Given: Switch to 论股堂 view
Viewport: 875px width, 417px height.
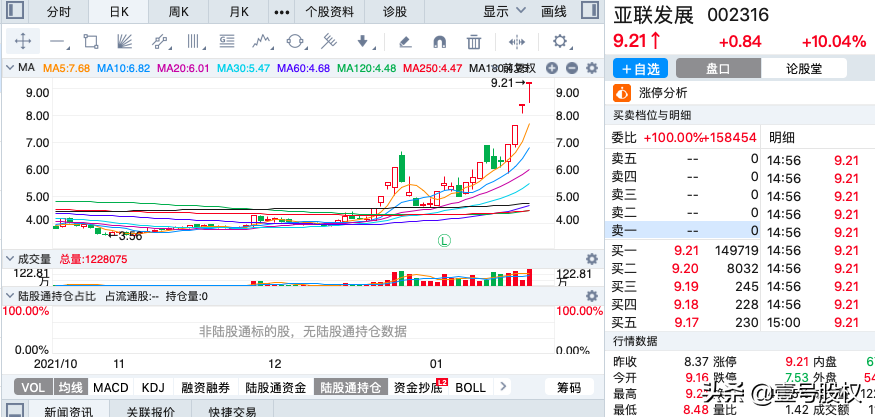Looking at the screenshot, I should tap(804, 69).
